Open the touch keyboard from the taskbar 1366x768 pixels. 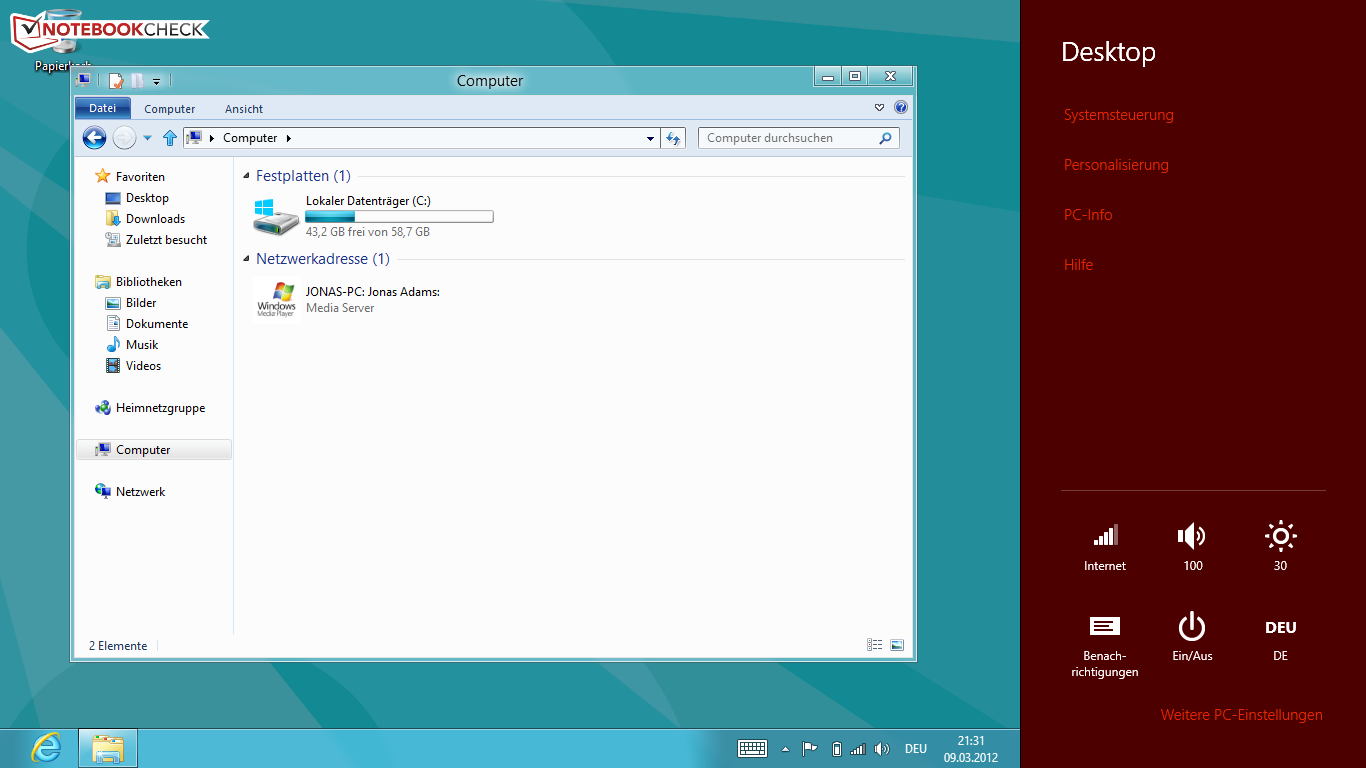tap(752, 748)
